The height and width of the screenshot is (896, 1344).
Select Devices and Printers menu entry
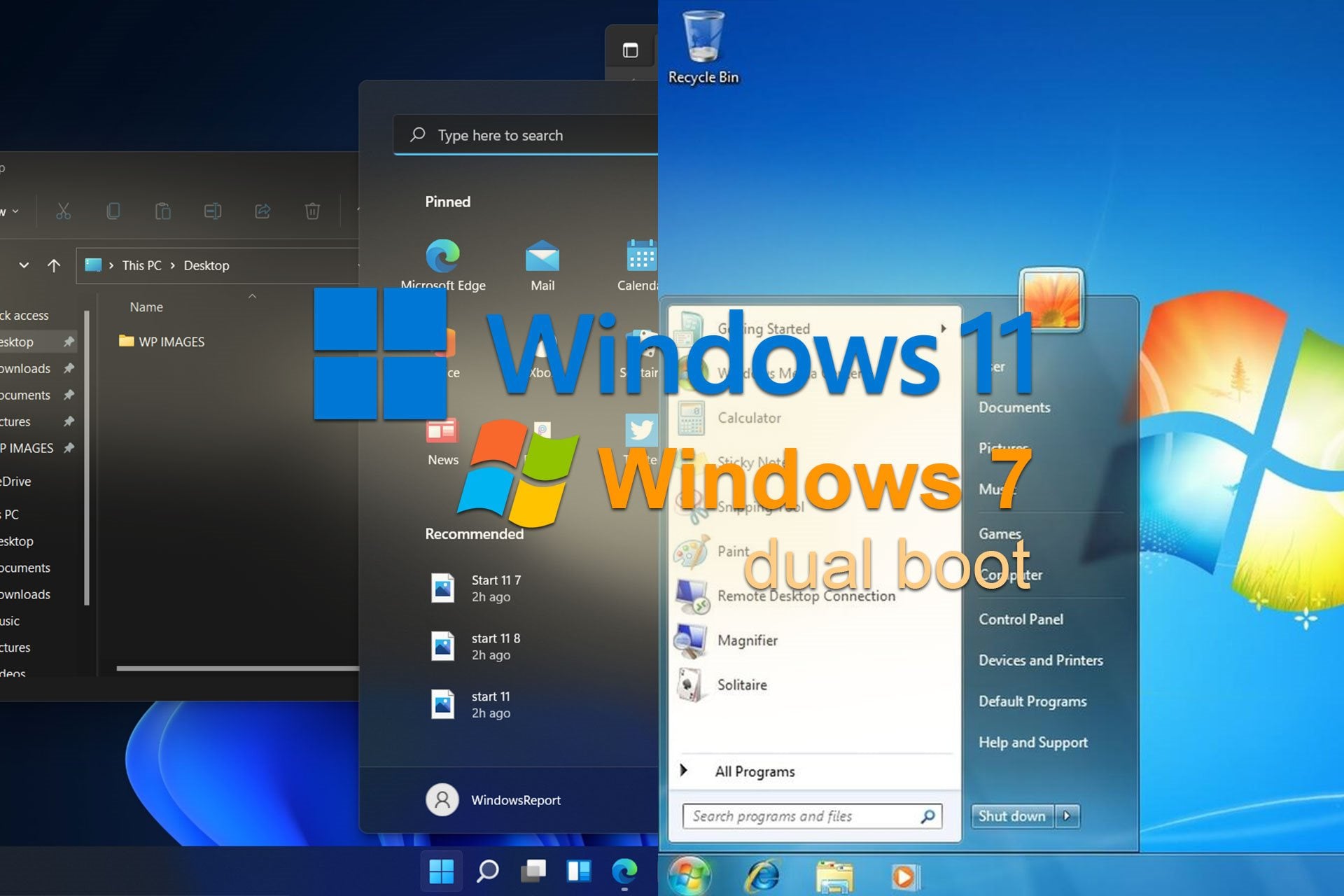(x=1040, y=660)
